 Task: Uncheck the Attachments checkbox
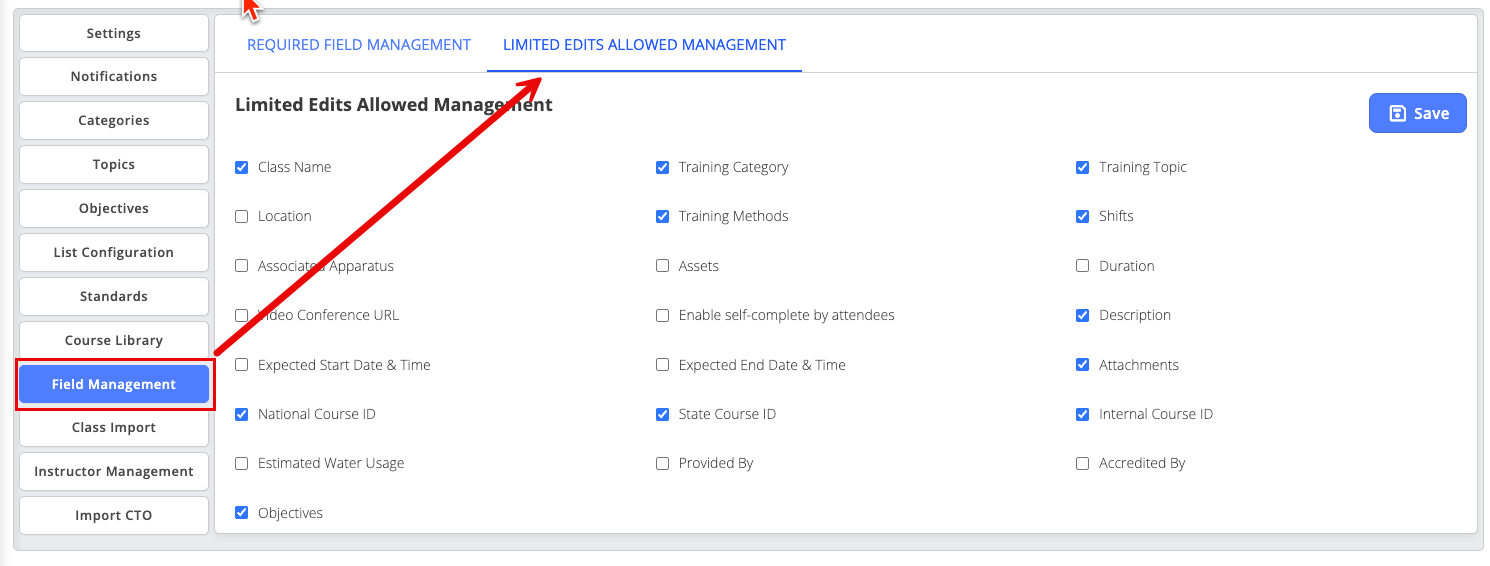tap(1082, 365)
